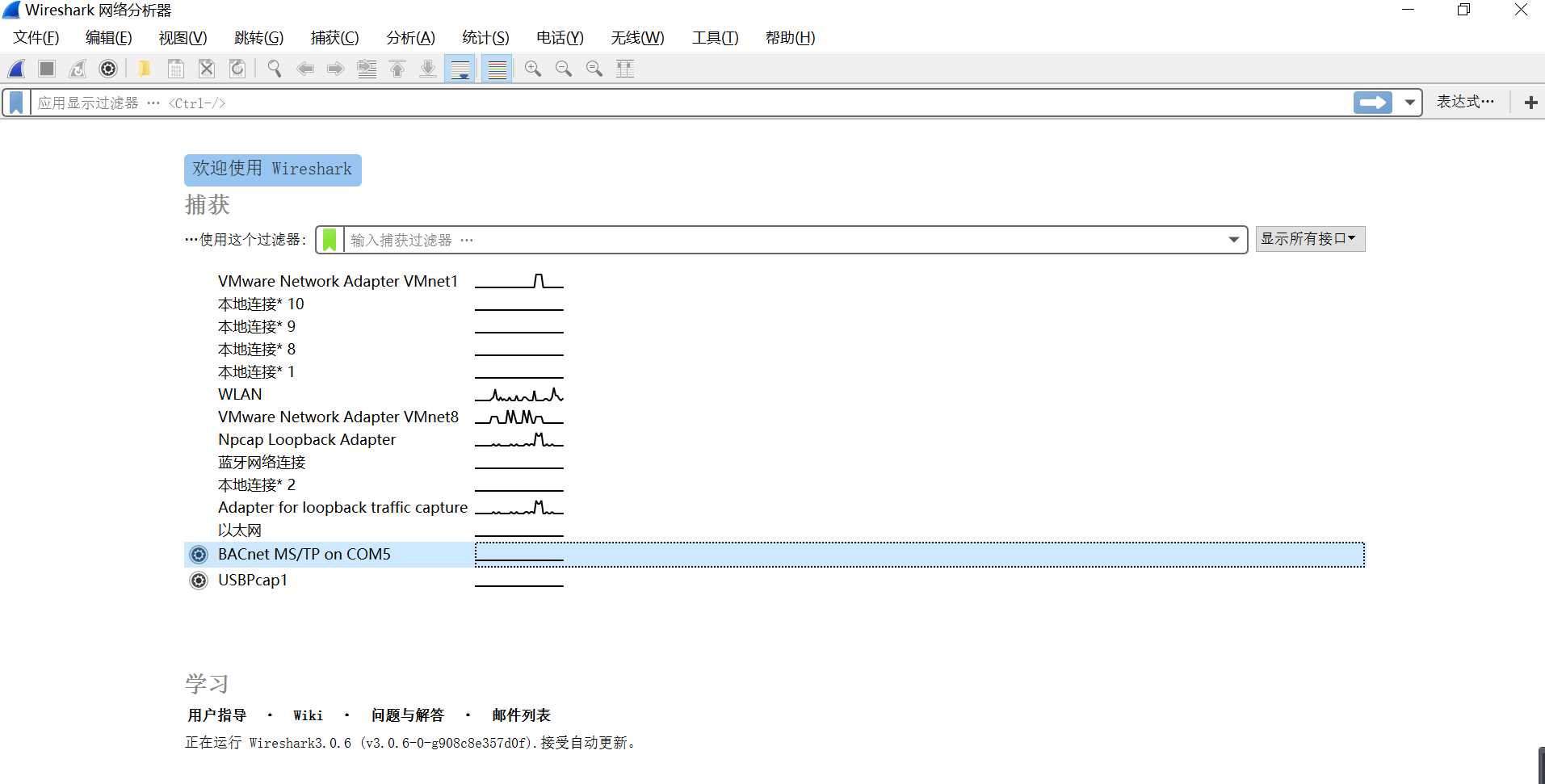The height and width of the screenshot is (784, 1545).
Task: Select the 以太网 interface
Action: [240, 530]
